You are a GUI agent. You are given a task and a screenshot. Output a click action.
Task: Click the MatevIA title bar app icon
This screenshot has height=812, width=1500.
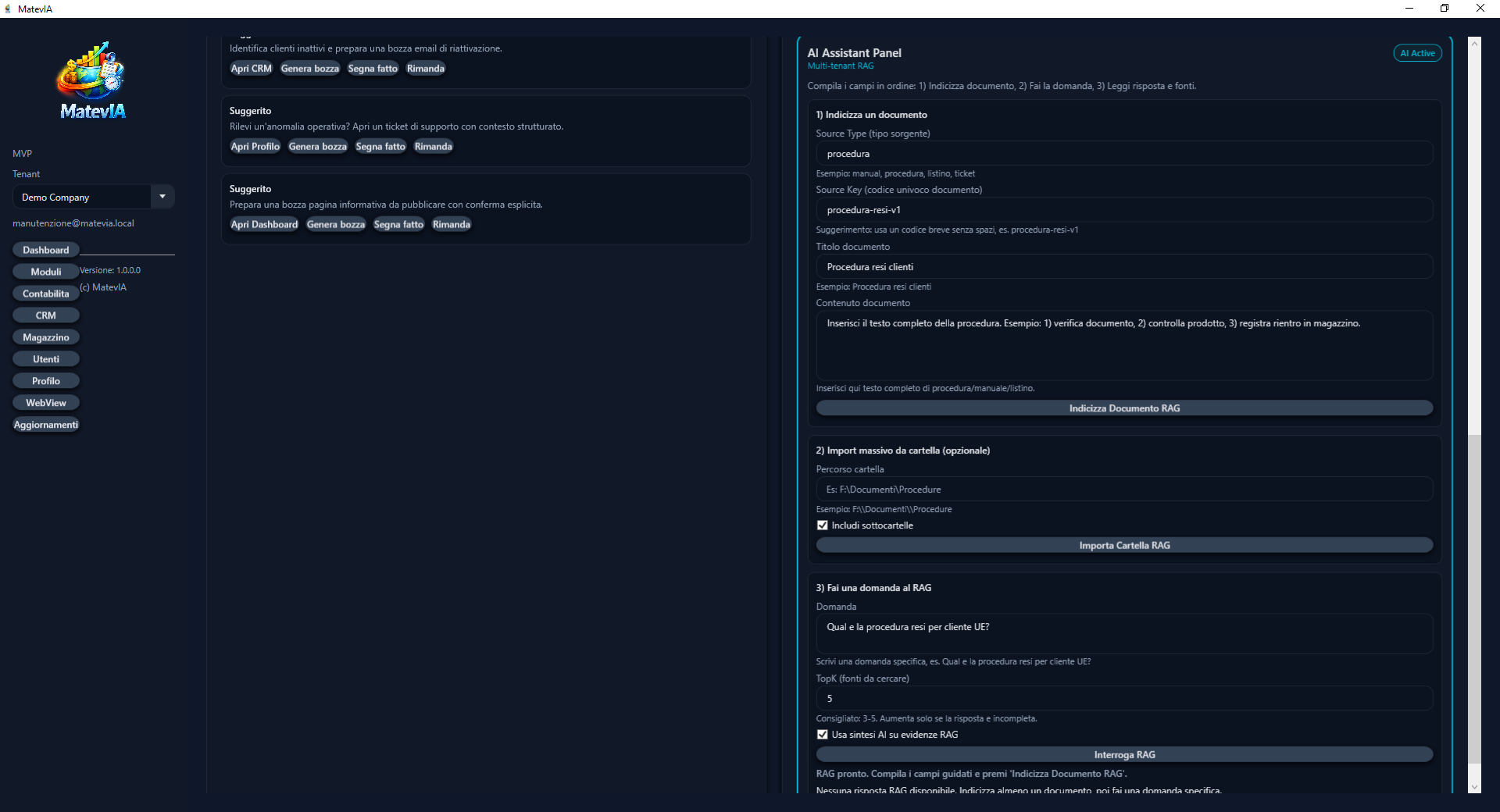click(x=8, y=9)
